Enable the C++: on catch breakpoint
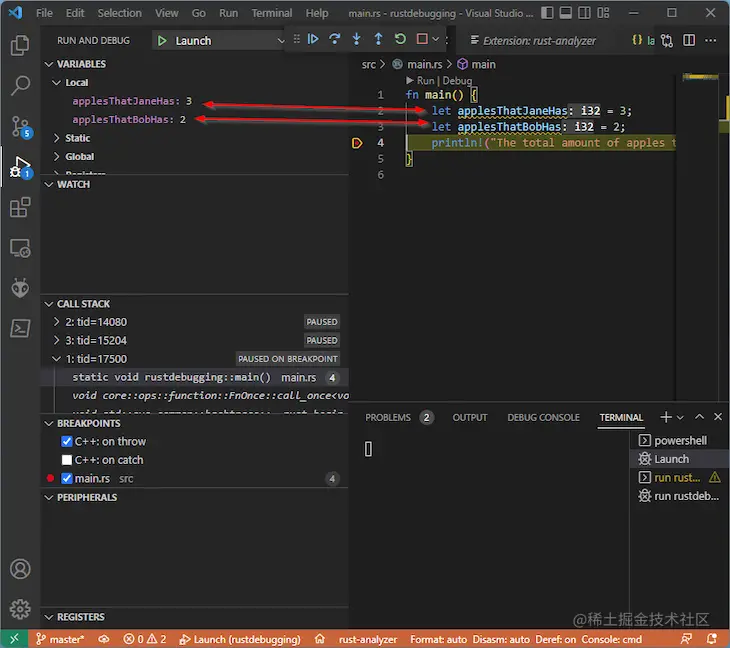Viewport: 730px width, 648px height. [67, 460]
